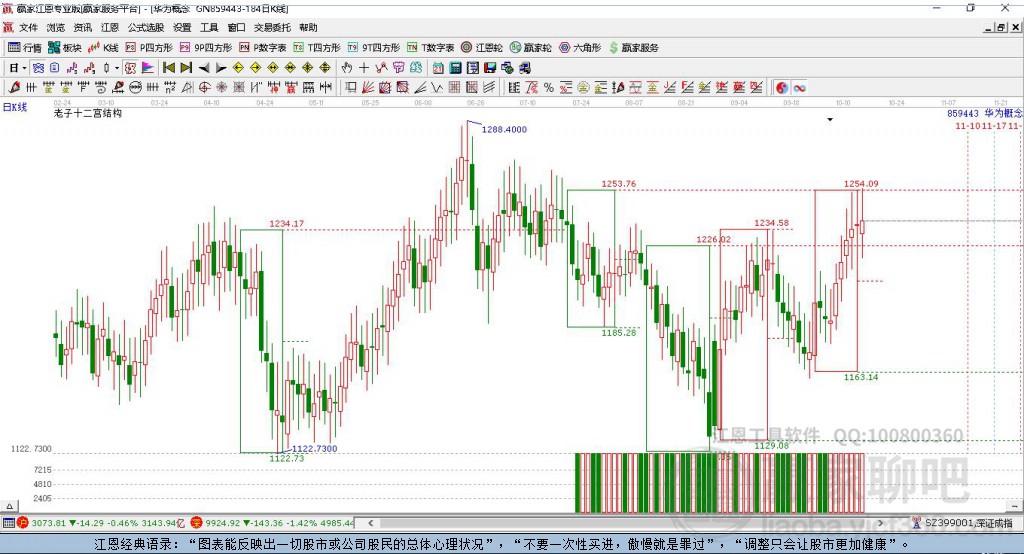Click the 9P四方形 toolbar button
The image size is (1024, 554).
[x=212, y=47]
